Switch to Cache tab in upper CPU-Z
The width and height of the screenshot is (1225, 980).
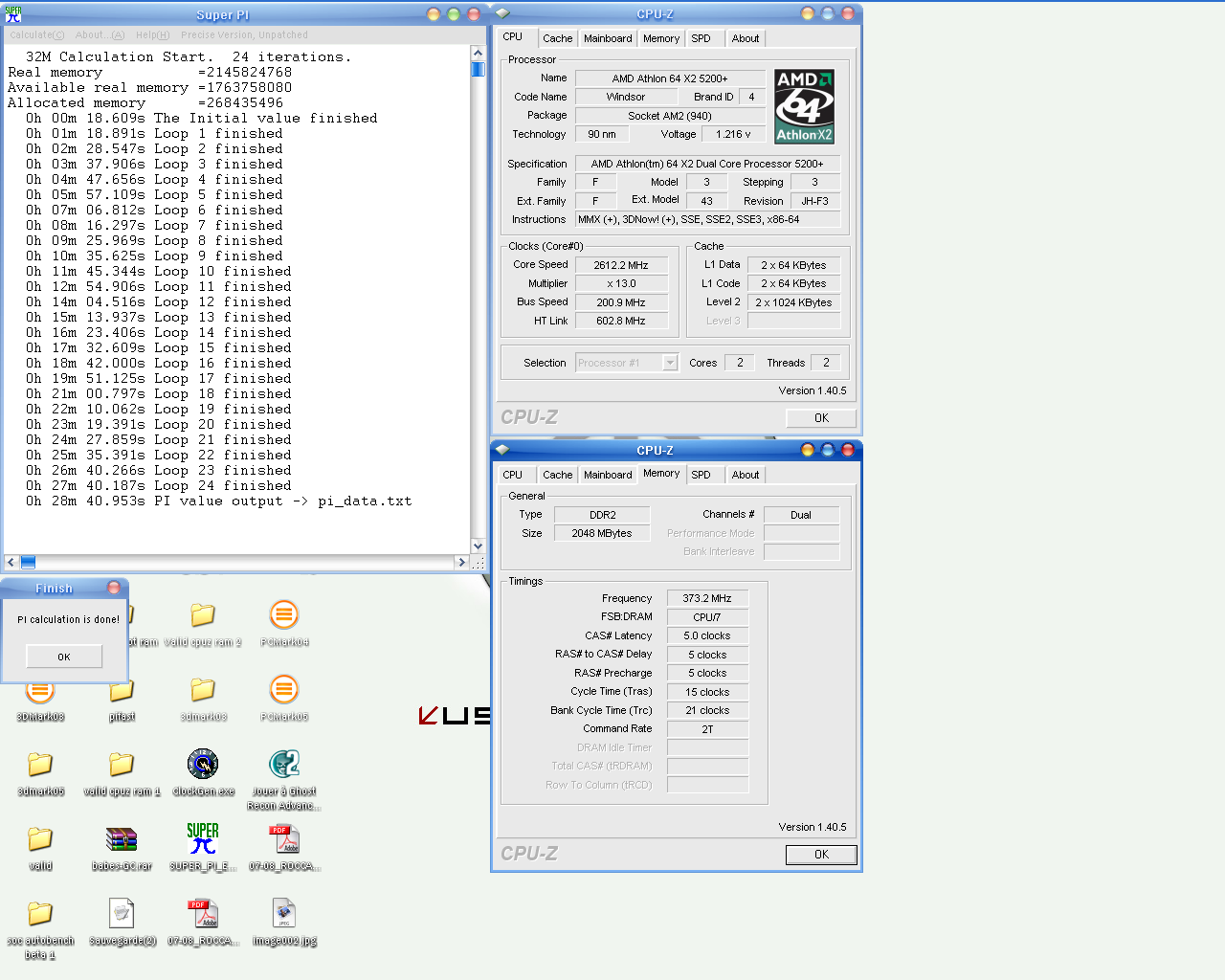557,38
